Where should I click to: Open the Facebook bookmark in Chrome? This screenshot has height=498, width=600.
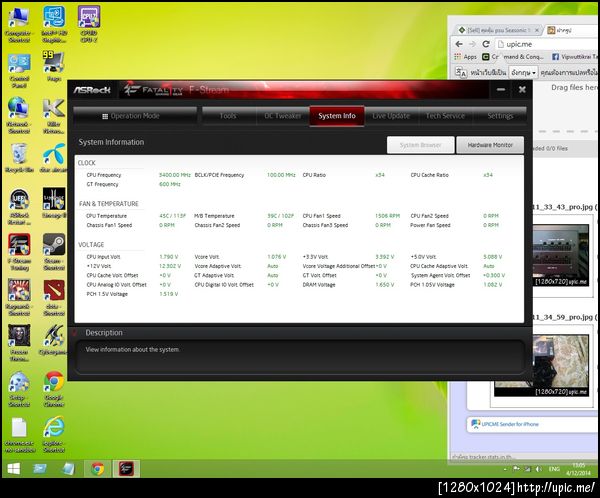[x=574, y=57]
